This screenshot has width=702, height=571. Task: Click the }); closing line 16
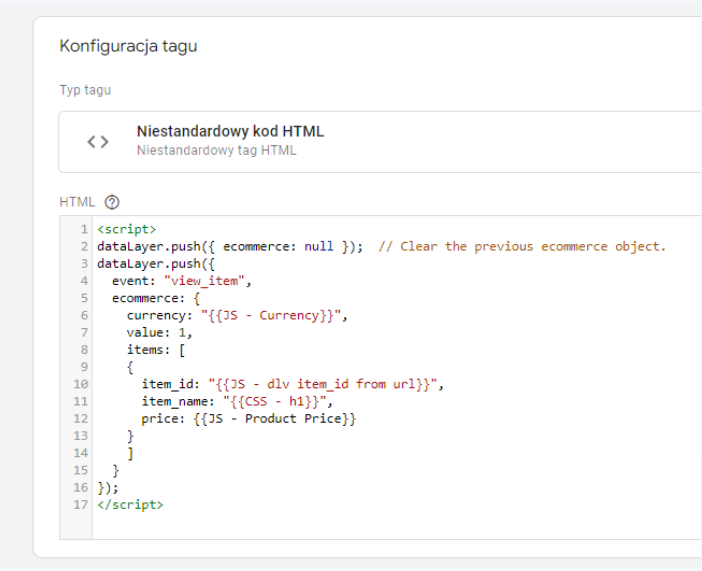pyautogui.click(x=108, y=488)
